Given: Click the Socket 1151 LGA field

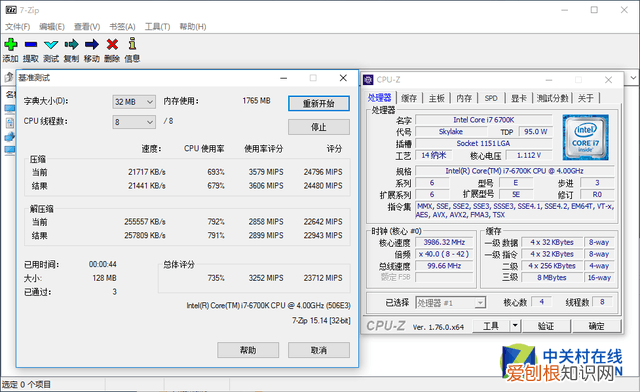Looking at the screenshot, I should (x=484, y=143).
